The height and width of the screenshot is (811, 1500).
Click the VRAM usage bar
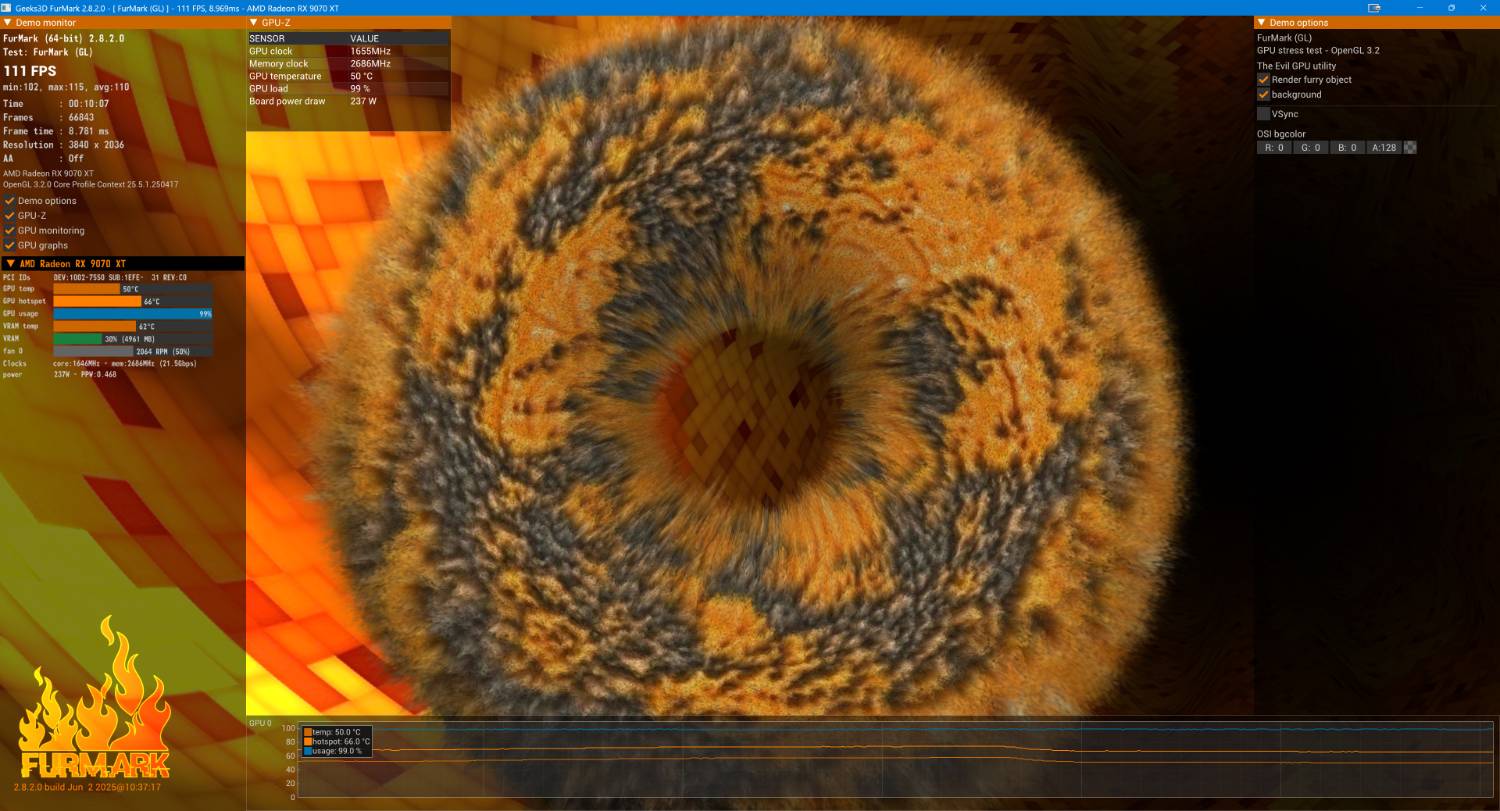pos(133,338)
